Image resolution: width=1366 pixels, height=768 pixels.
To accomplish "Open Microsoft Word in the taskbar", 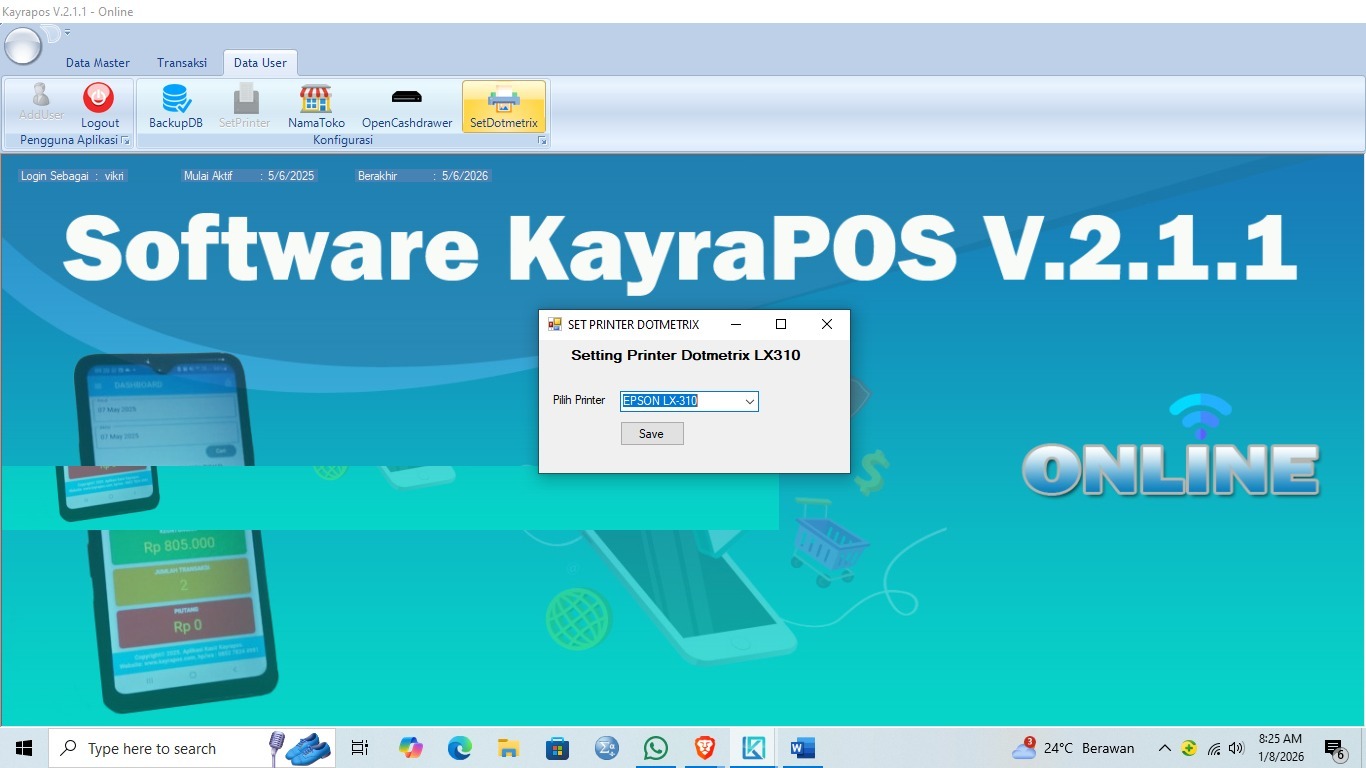I will click(x=802, y=748).
